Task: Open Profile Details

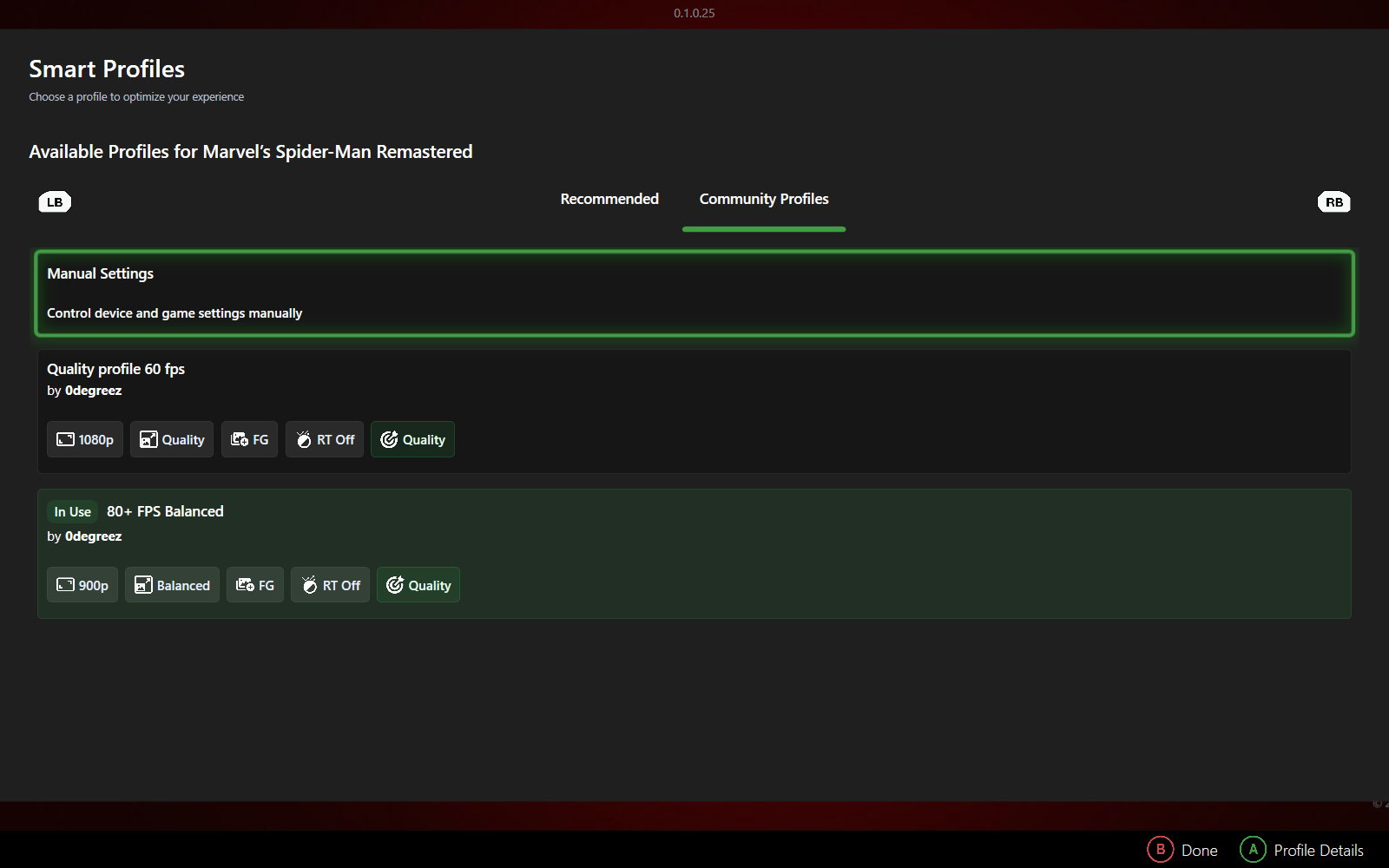Action: click(1300, 850)
